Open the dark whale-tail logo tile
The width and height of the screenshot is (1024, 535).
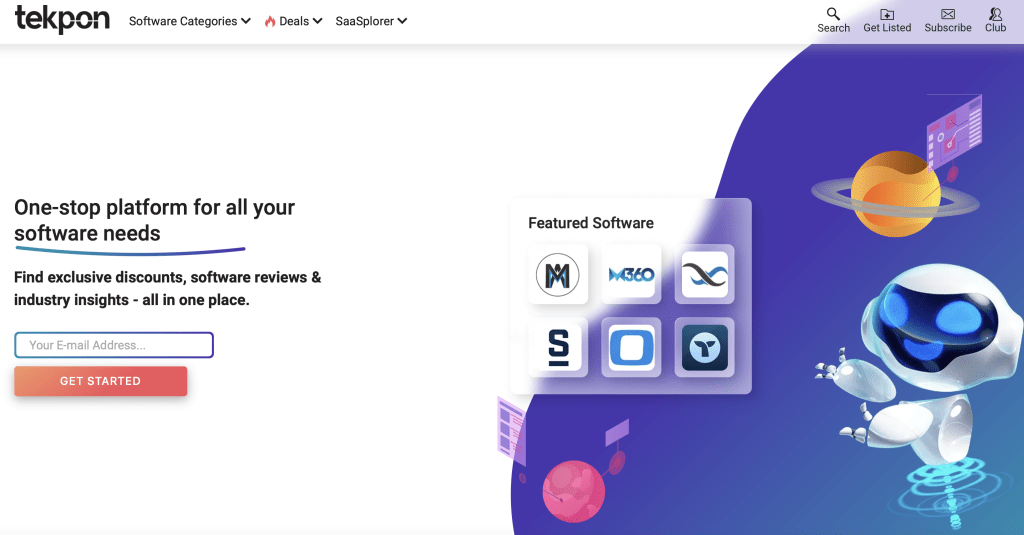tap(704, 348)
